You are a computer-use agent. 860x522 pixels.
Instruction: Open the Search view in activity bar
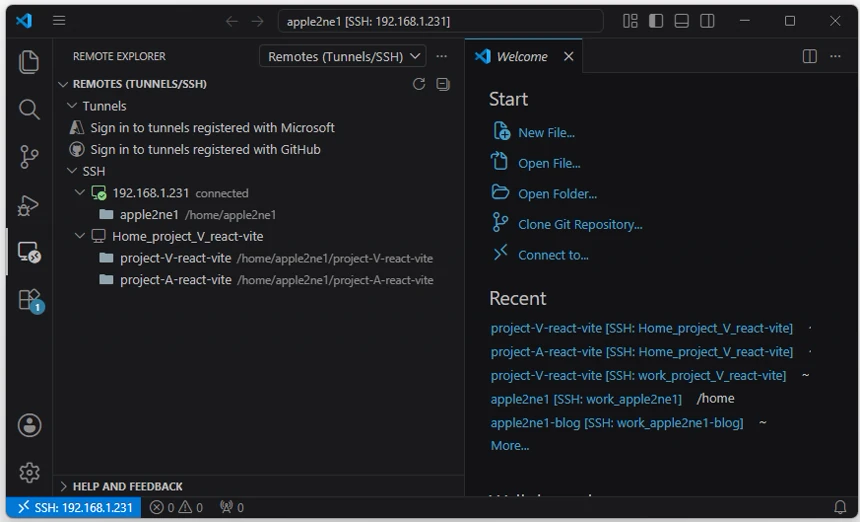[29, 109]
